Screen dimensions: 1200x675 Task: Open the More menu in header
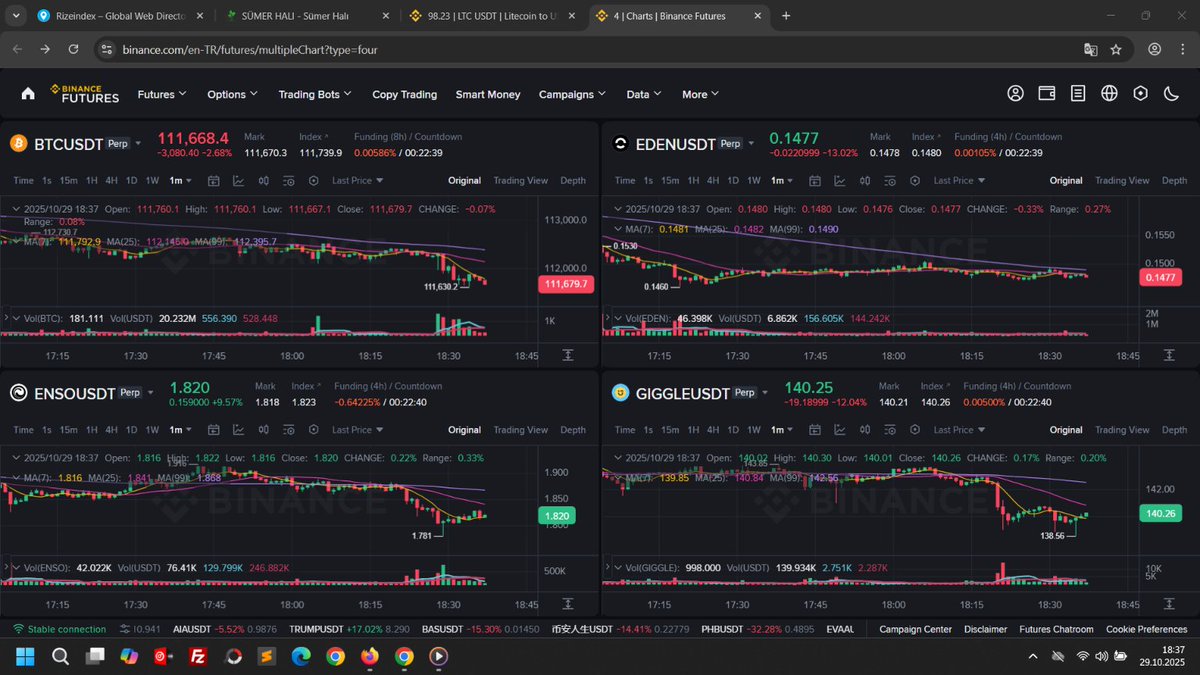tap(701, 94)
